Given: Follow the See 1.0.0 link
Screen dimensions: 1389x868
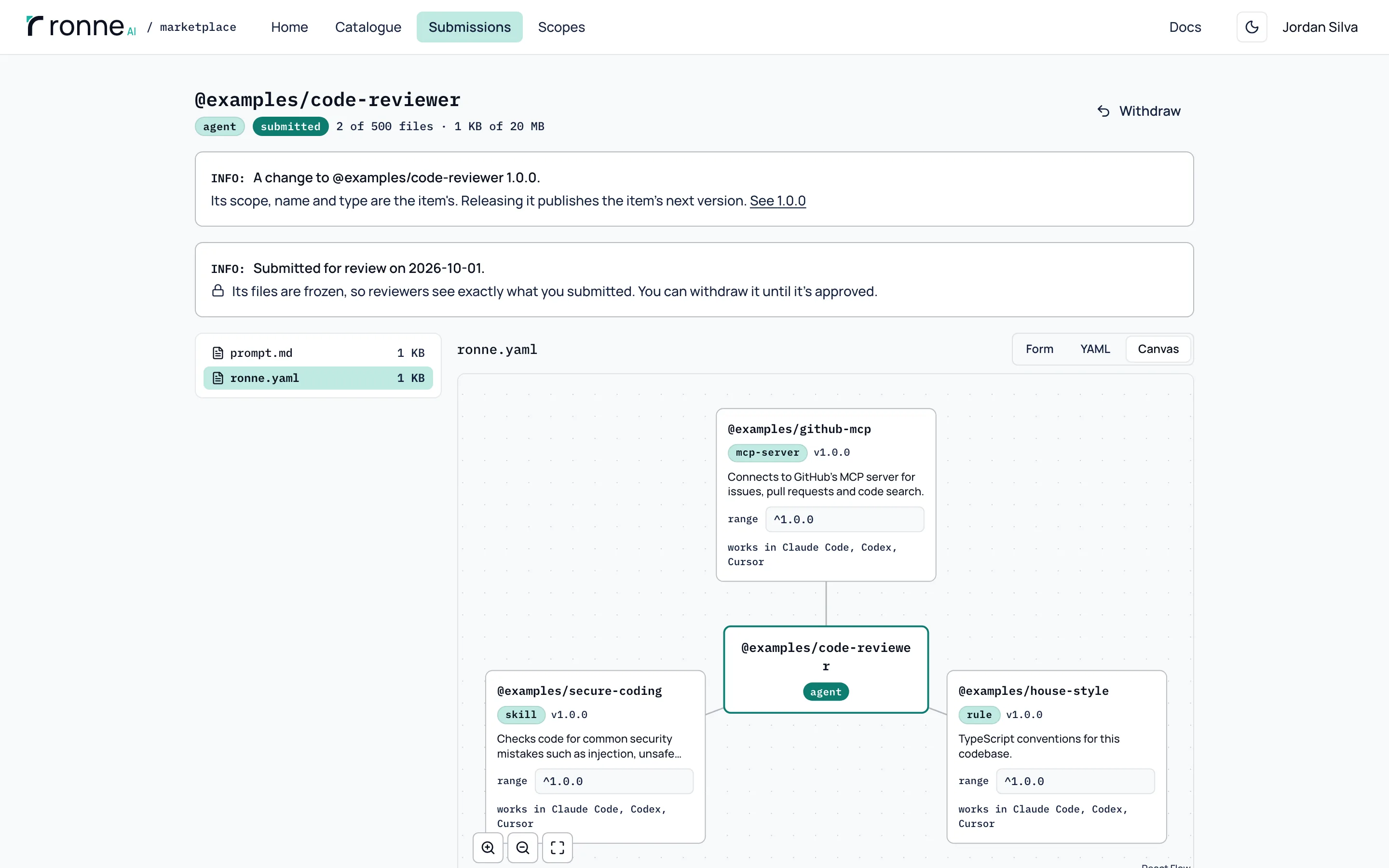Looking at the screenshot, I should 777,200.
